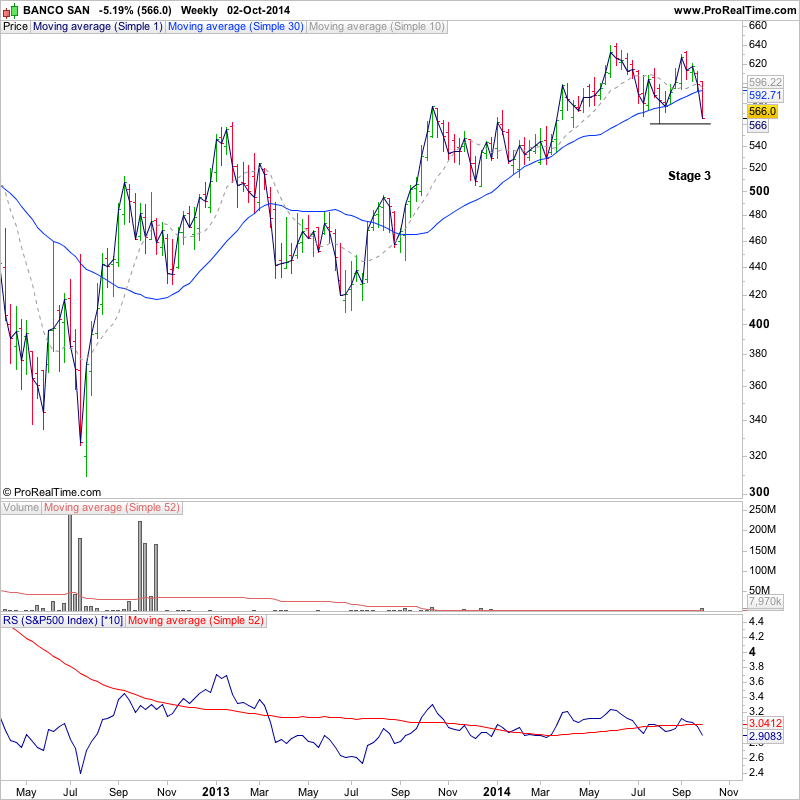Visit the www.ProRealTime.com link

[735, 10]
